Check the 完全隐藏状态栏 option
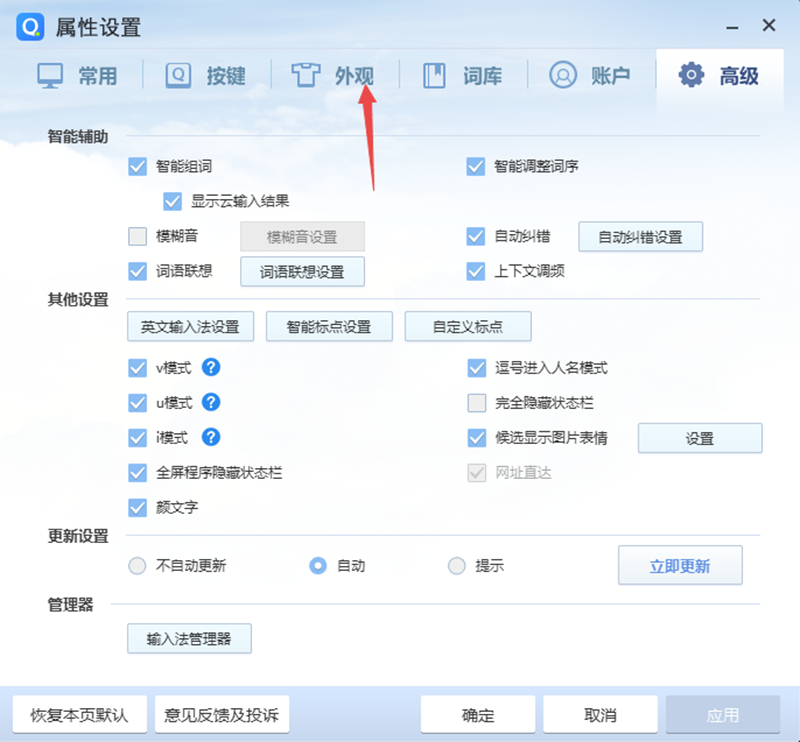 [476, 403]
